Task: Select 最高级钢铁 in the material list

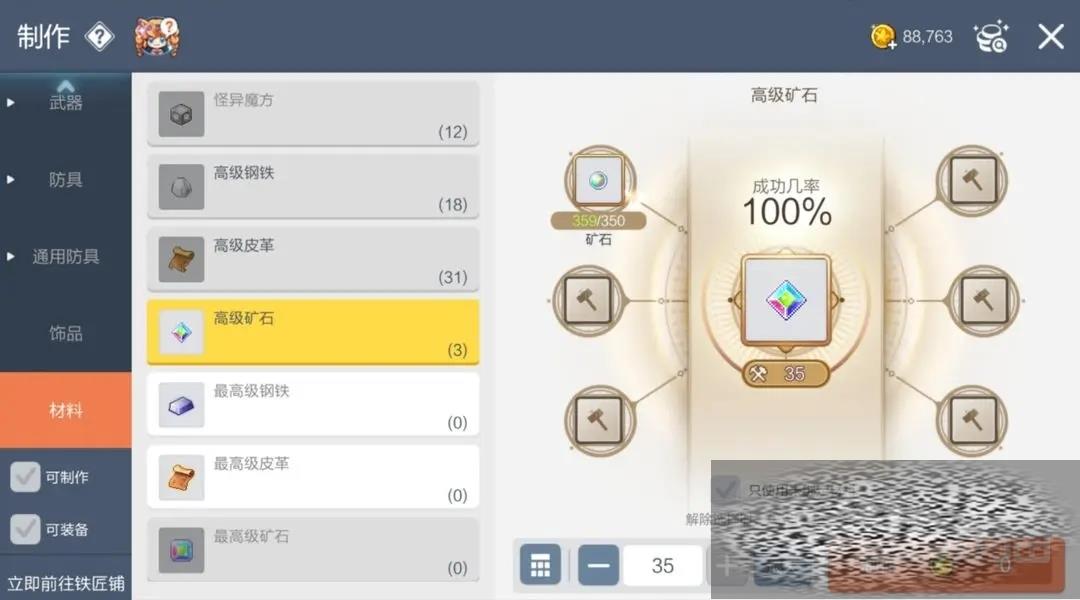Action: point(313,404)
